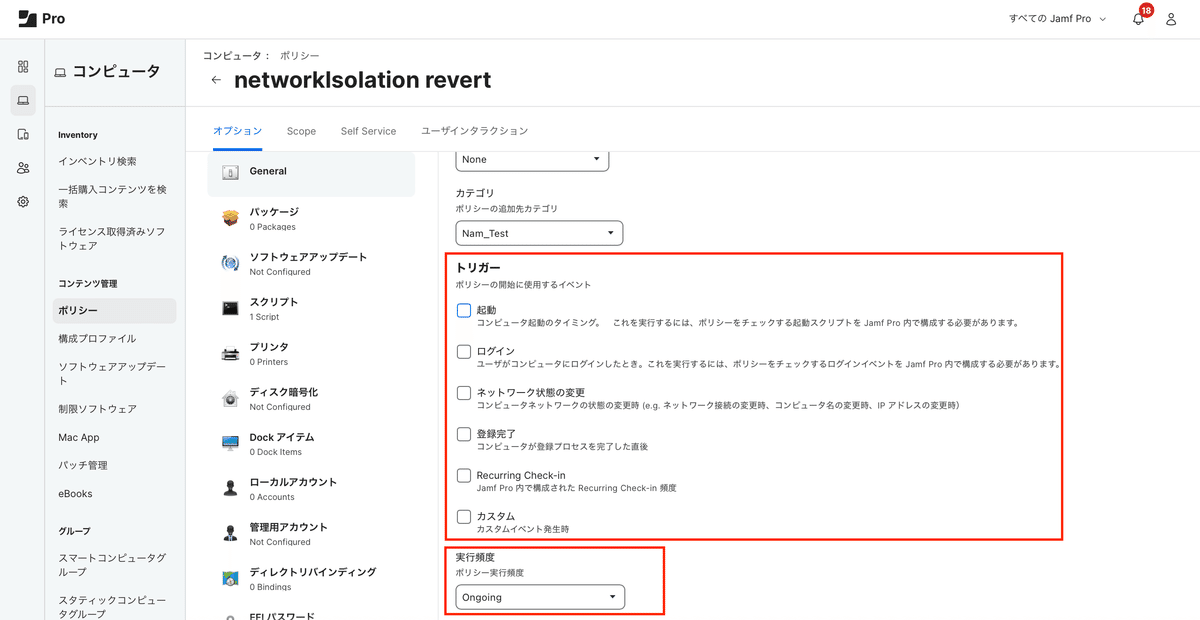Switch to the ユーザインタラクション tab
The height and width of the screenshot is (620, 1200).
(474, 131)
